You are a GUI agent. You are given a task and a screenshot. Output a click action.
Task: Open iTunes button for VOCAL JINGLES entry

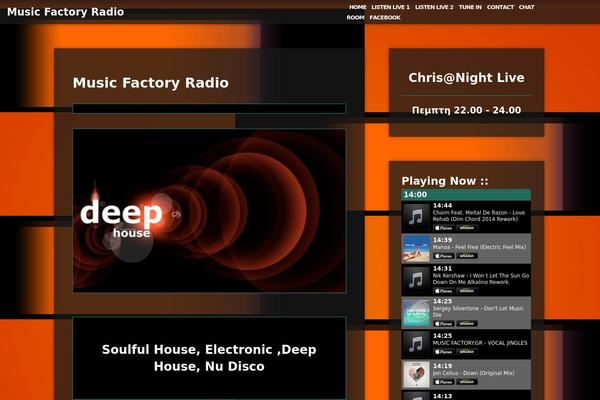click(x=443, y=352)
